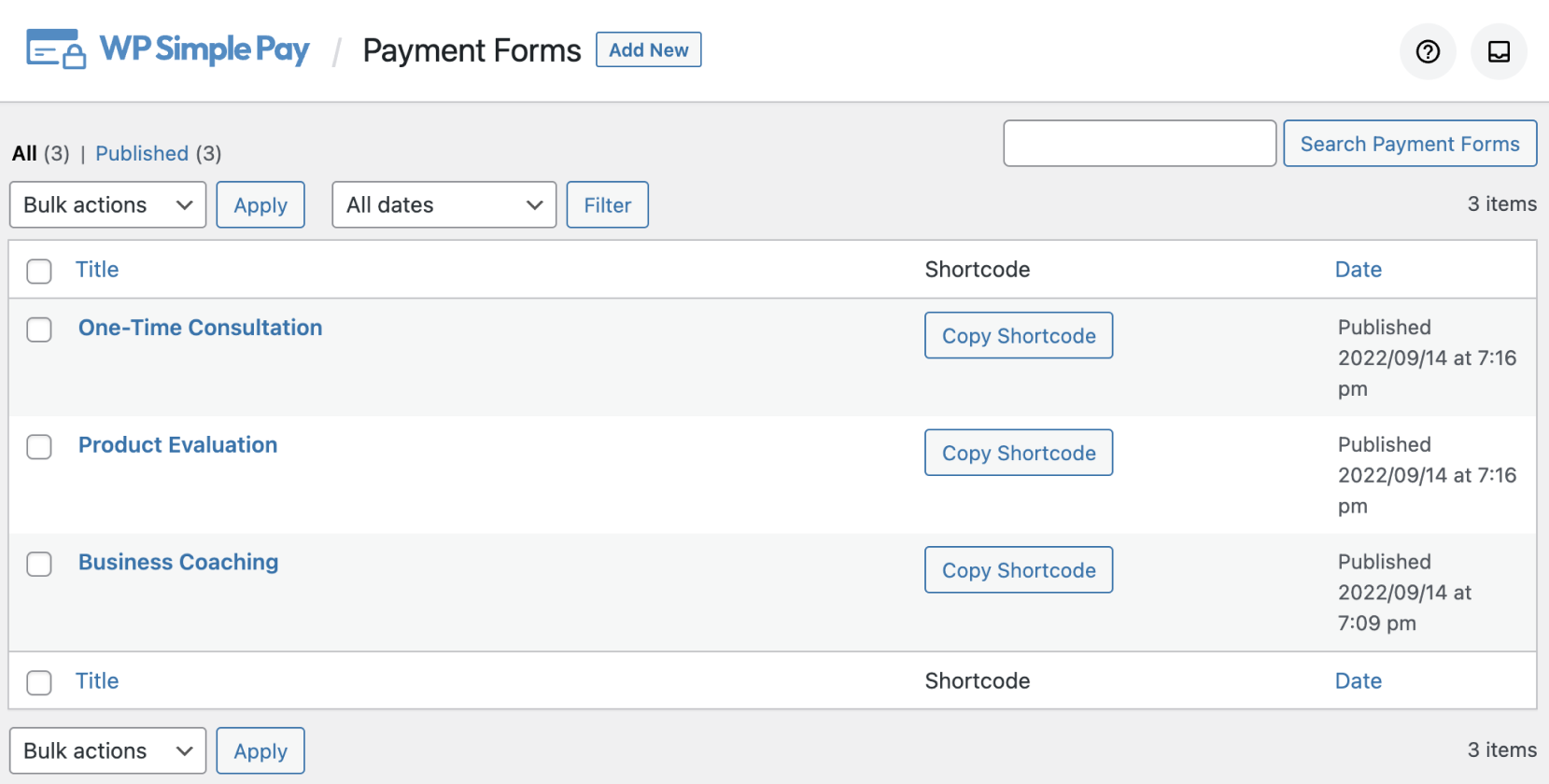1549x784 pixels.
Task: Tick the One-Time Consultation checkbox
Action: [39, 329]
